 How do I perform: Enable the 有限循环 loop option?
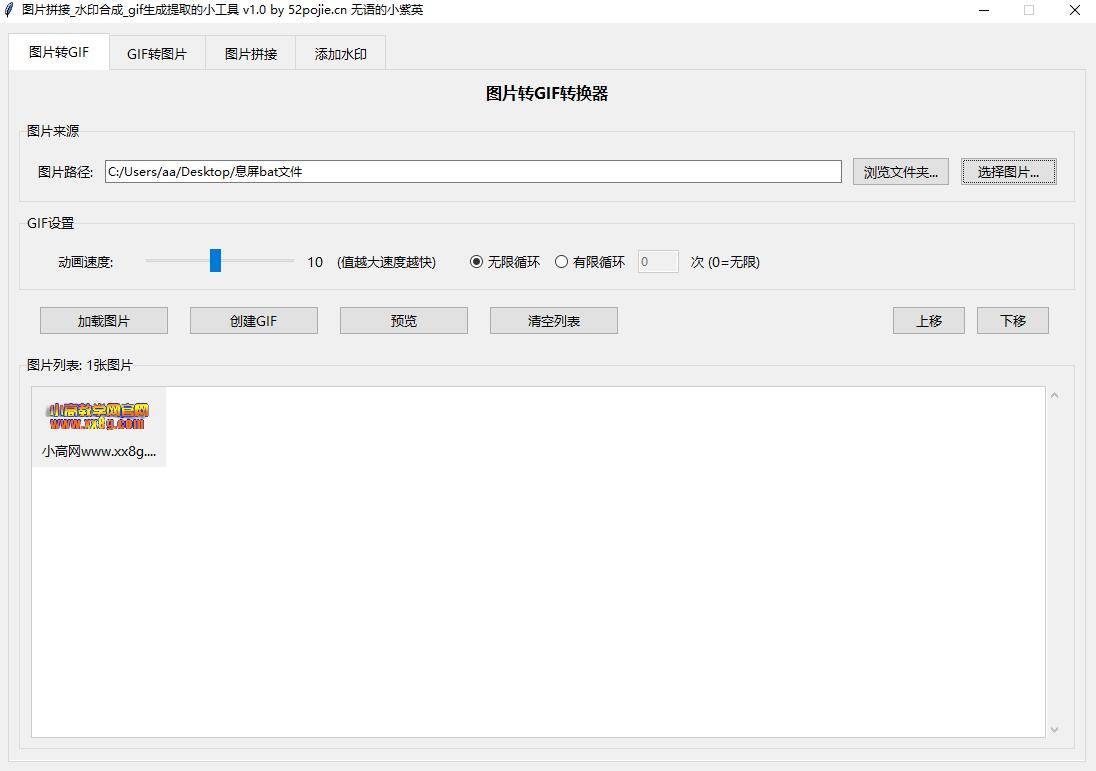(x=562, y=261)
